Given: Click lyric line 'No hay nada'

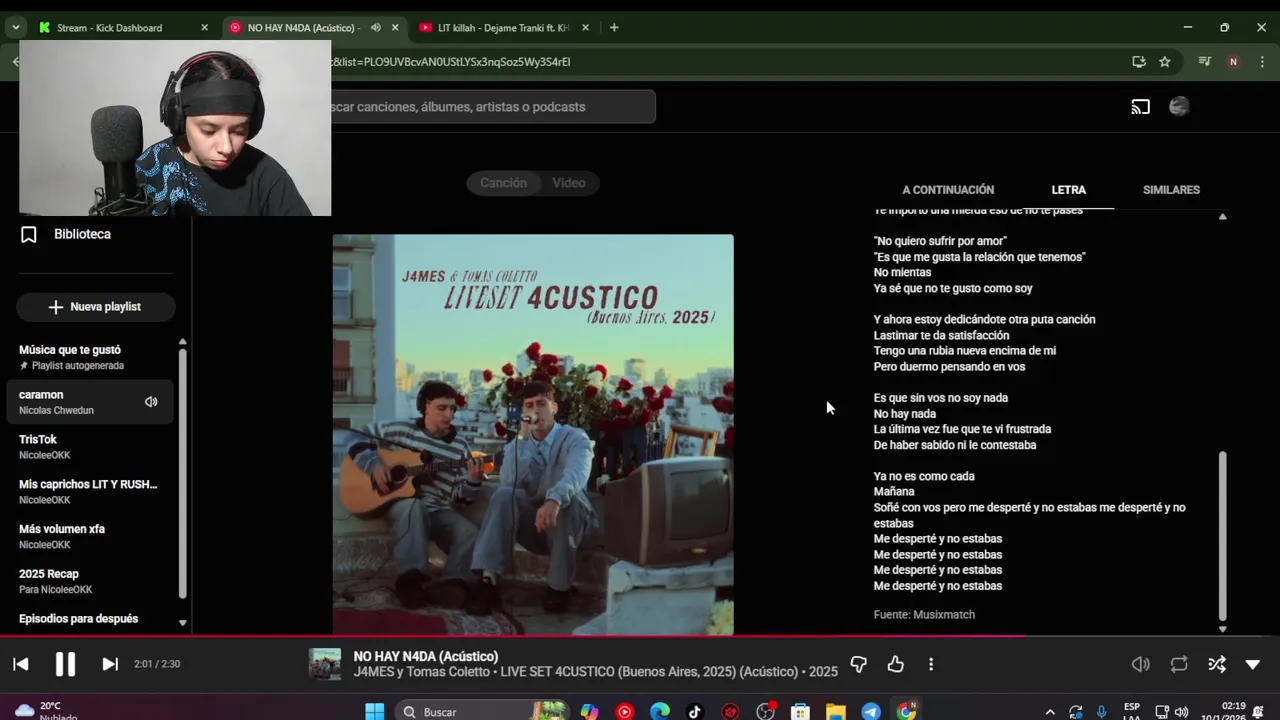Looking at the screenshot, I should [905, 414].
